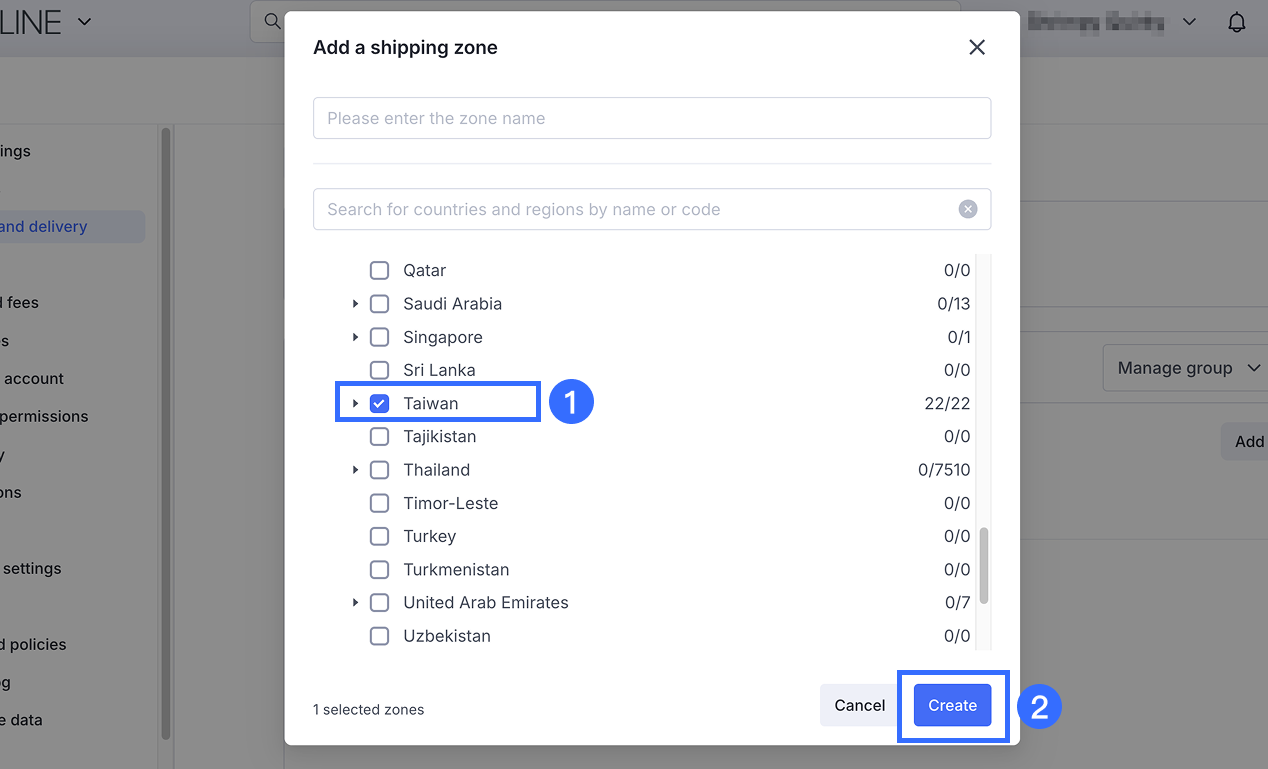
Task: Open the account name dropdown arrow
Action: pyautogui.click(x=1189, y=22)
